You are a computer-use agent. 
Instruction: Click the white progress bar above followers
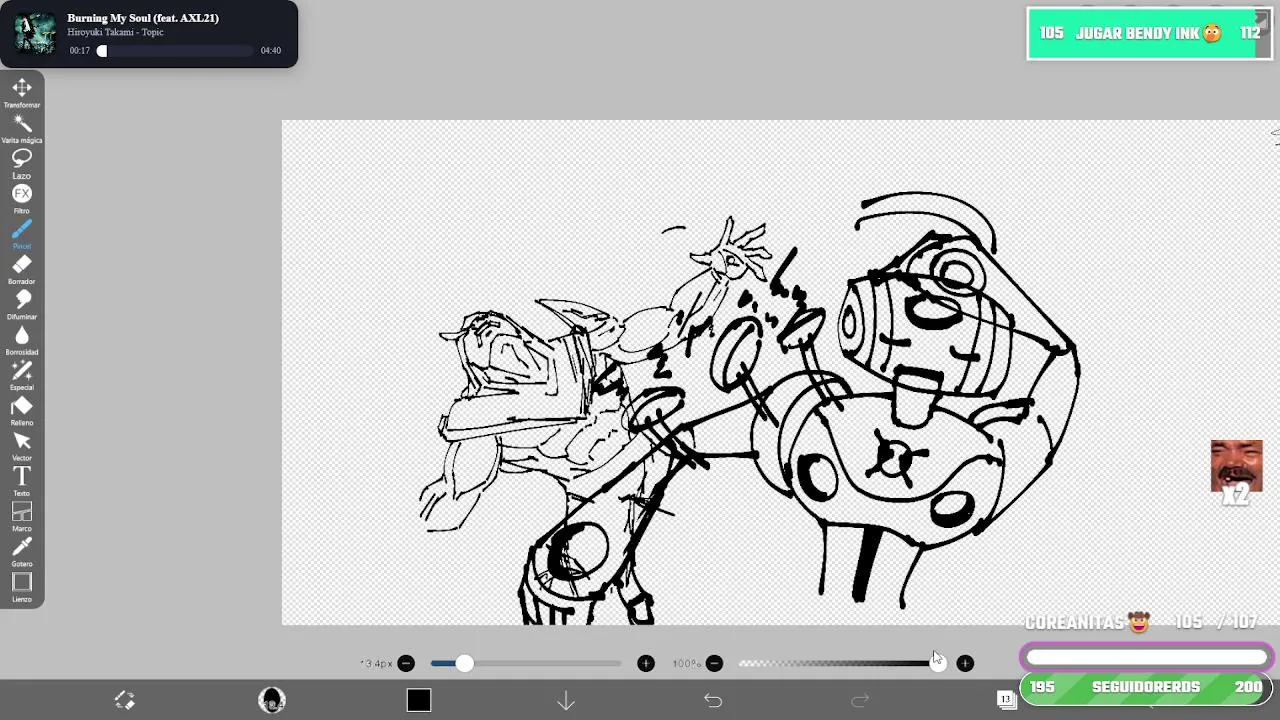click(x=1146, y=657)
